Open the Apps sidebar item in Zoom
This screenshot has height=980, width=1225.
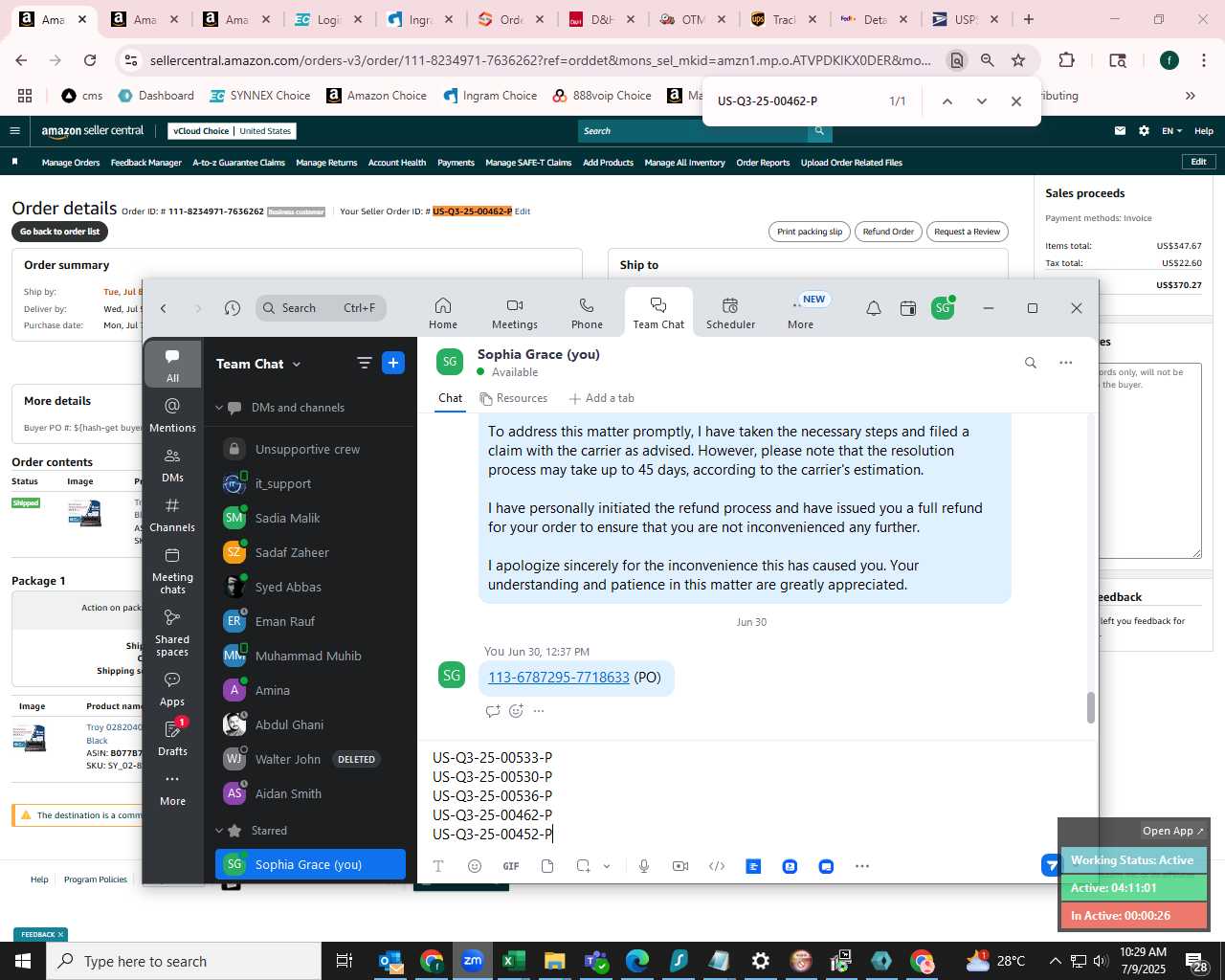coord(172,688)
